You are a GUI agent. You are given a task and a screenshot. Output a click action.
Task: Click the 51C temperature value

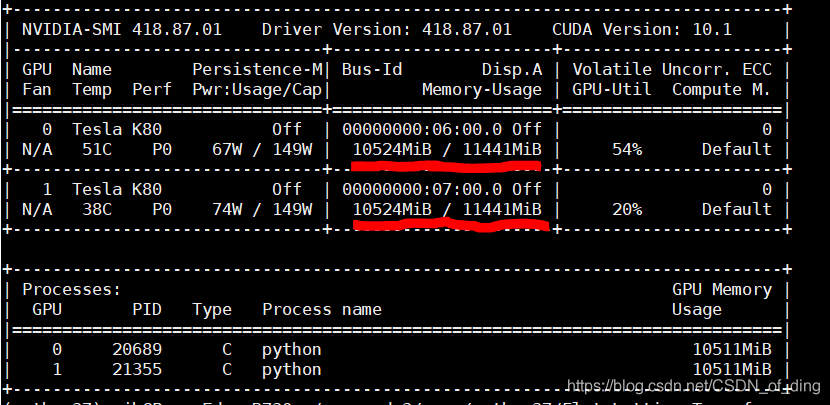97,150
